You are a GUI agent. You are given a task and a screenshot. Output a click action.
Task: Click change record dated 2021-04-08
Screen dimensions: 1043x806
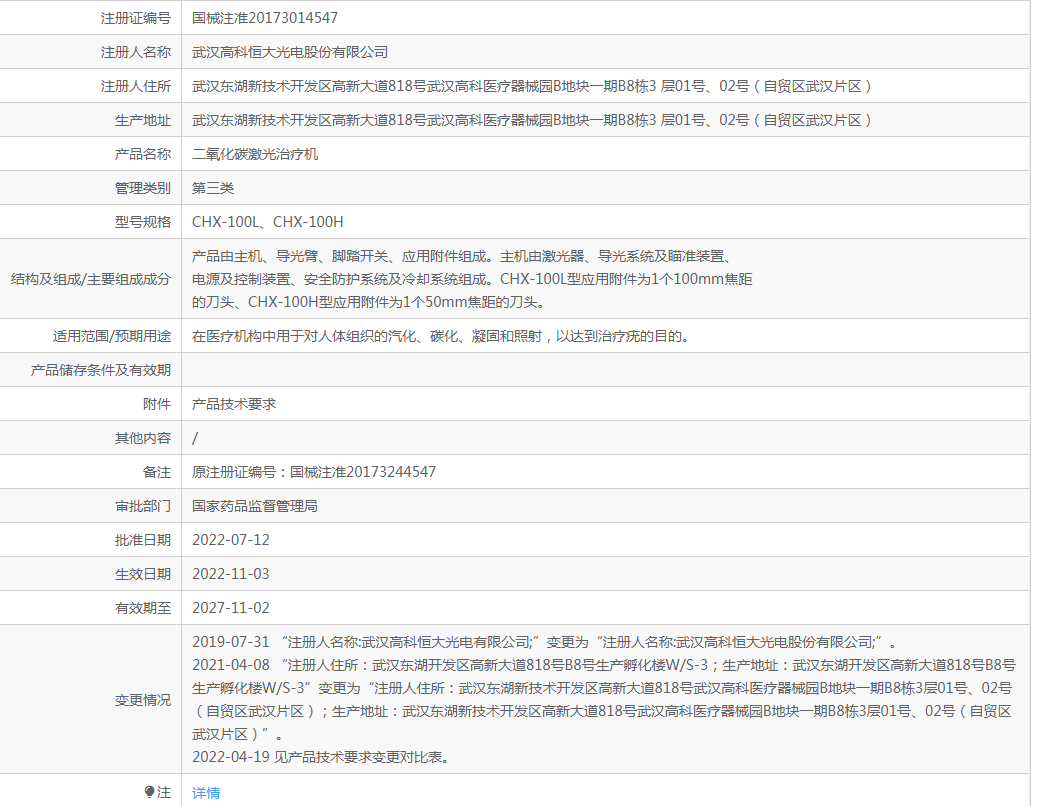pyautogui.click(x=604, y=700)
